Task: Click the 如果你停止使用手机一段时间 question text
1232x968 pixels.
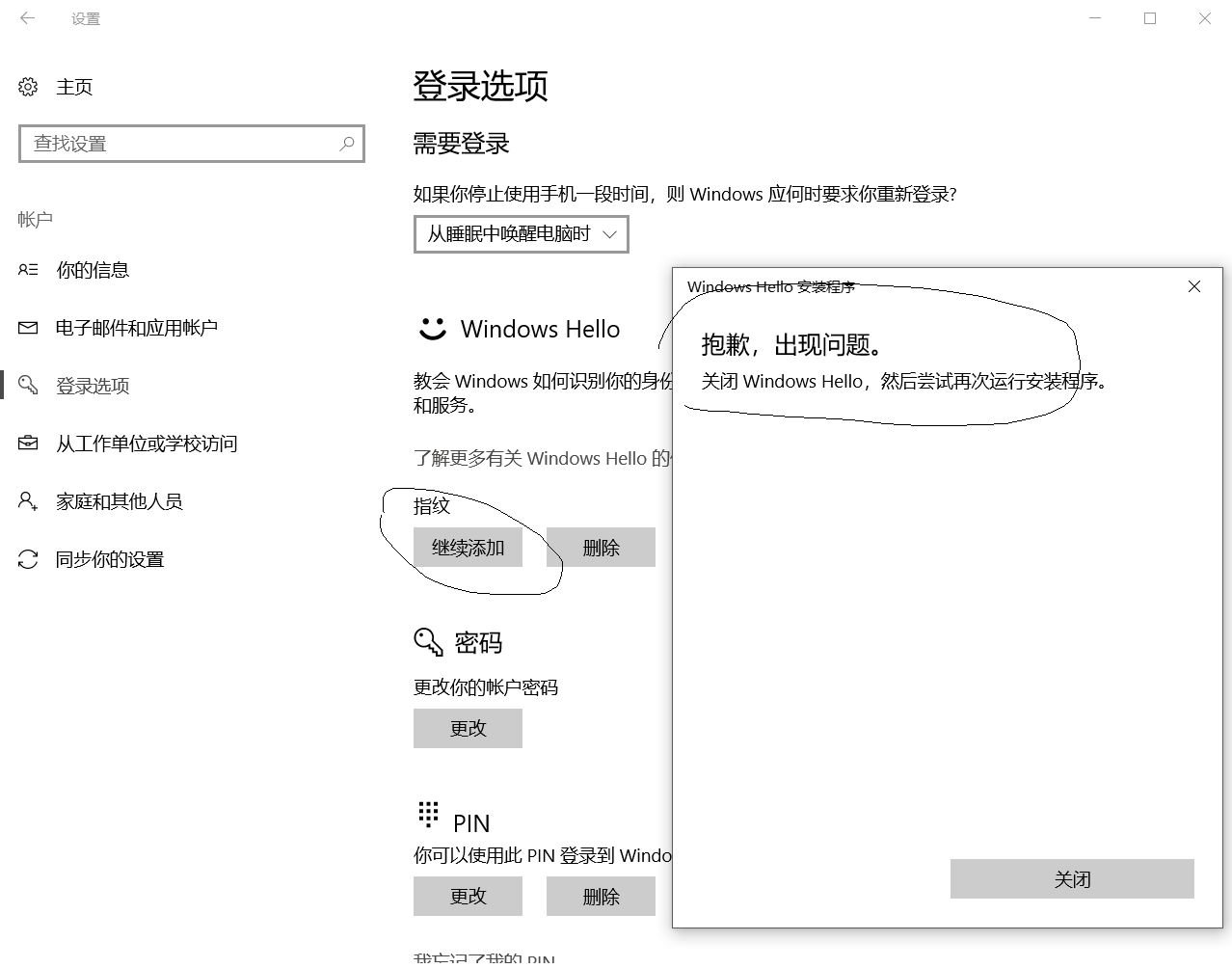Action: pyautogui.click(x=684, y=194)
